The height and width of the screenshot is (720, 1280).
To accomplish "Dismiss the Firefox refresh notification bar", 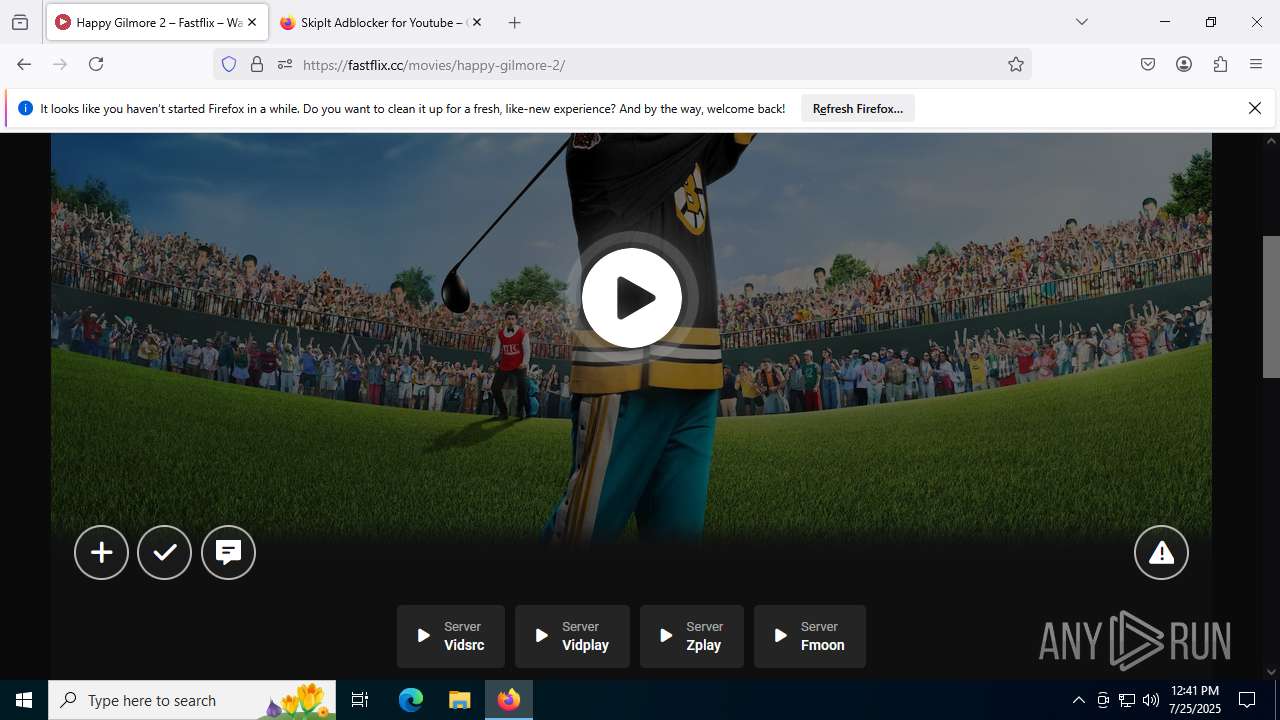I will click(x=1255, y=108).
